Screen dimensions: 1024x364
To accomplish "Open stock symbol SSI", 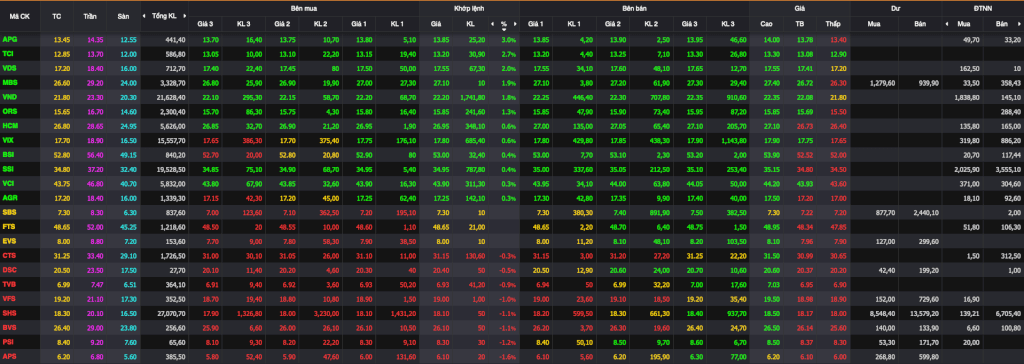I will (9, 169).
